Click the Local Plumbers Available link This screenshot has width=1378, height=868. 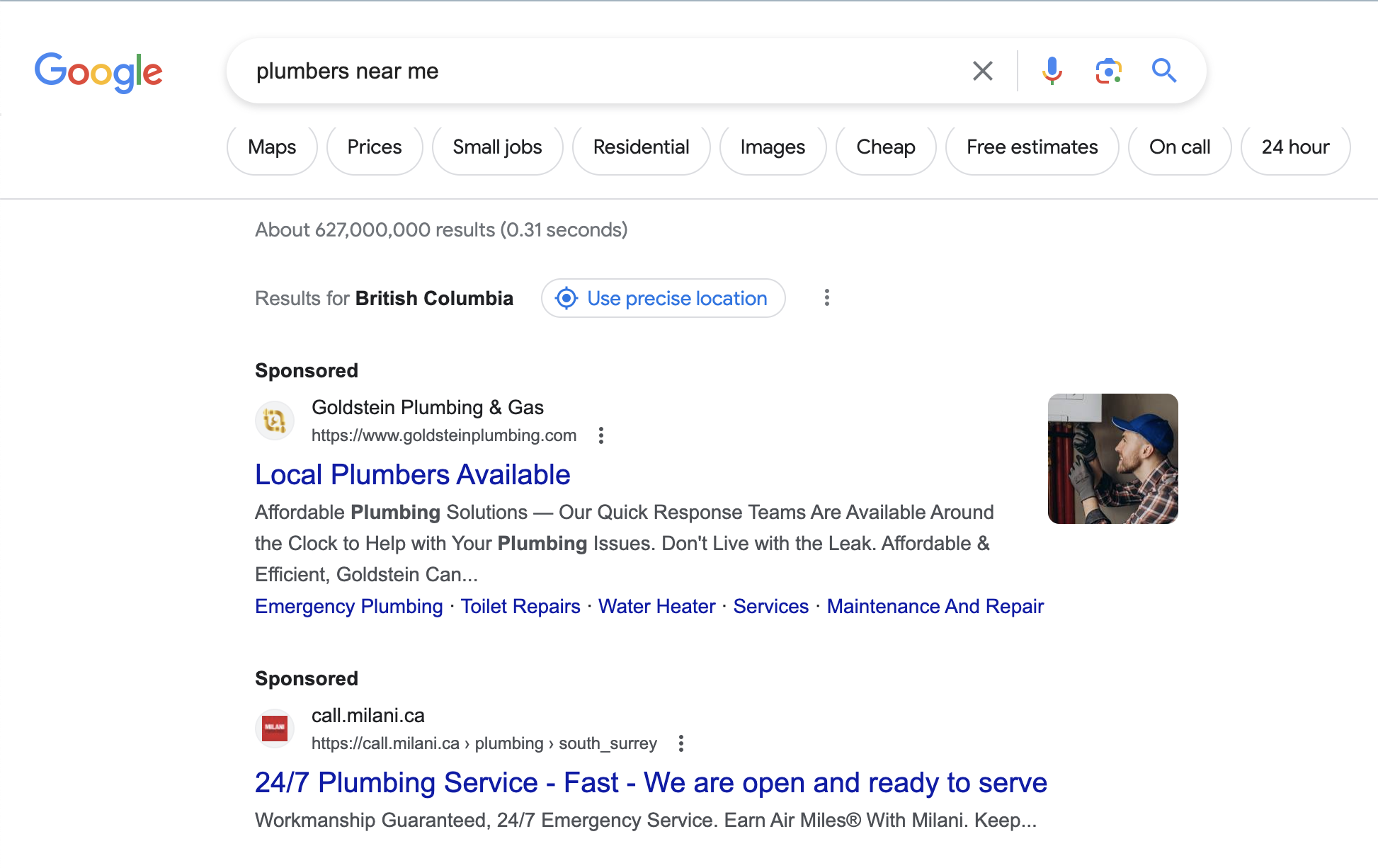click(413, 475)
